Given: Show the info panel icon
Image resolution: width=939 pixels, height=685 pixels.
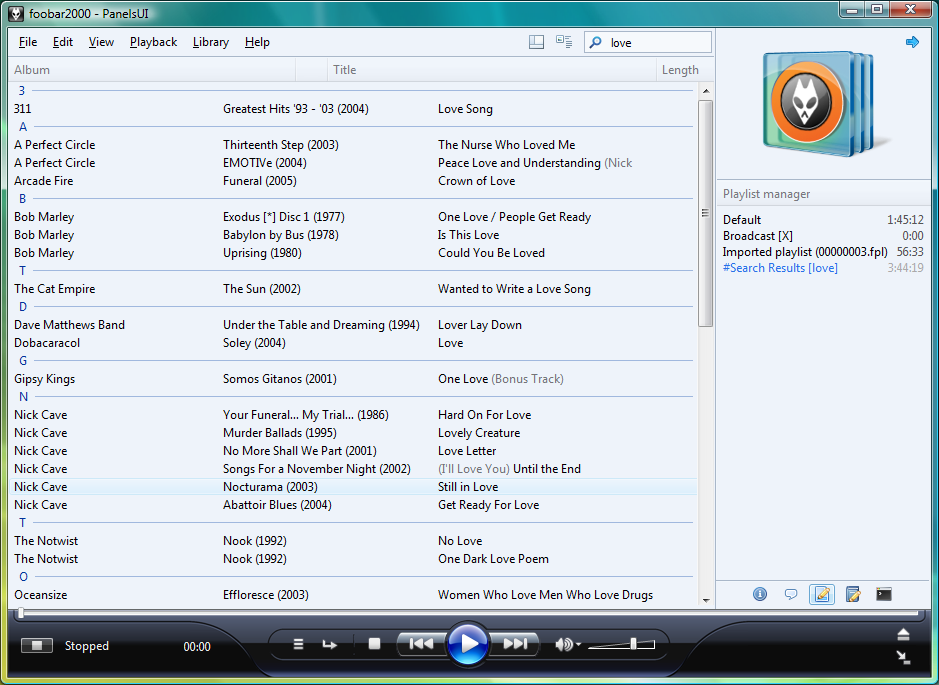Looking at the screenshot, I should click(760, 594).
